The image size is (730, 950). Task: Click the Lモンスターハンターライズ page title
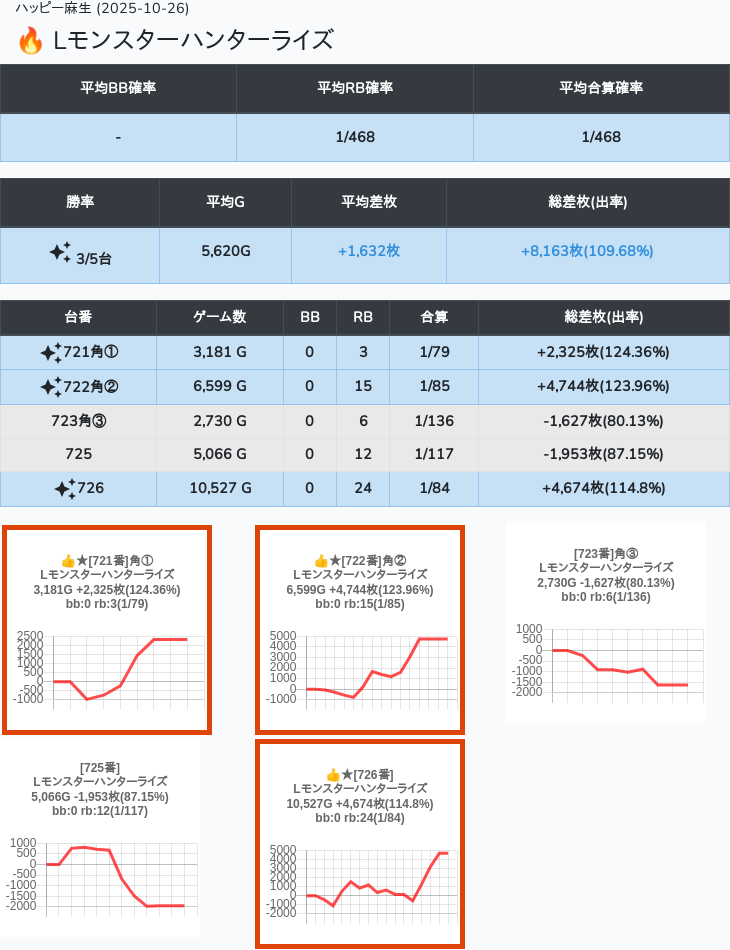(192, 41)
